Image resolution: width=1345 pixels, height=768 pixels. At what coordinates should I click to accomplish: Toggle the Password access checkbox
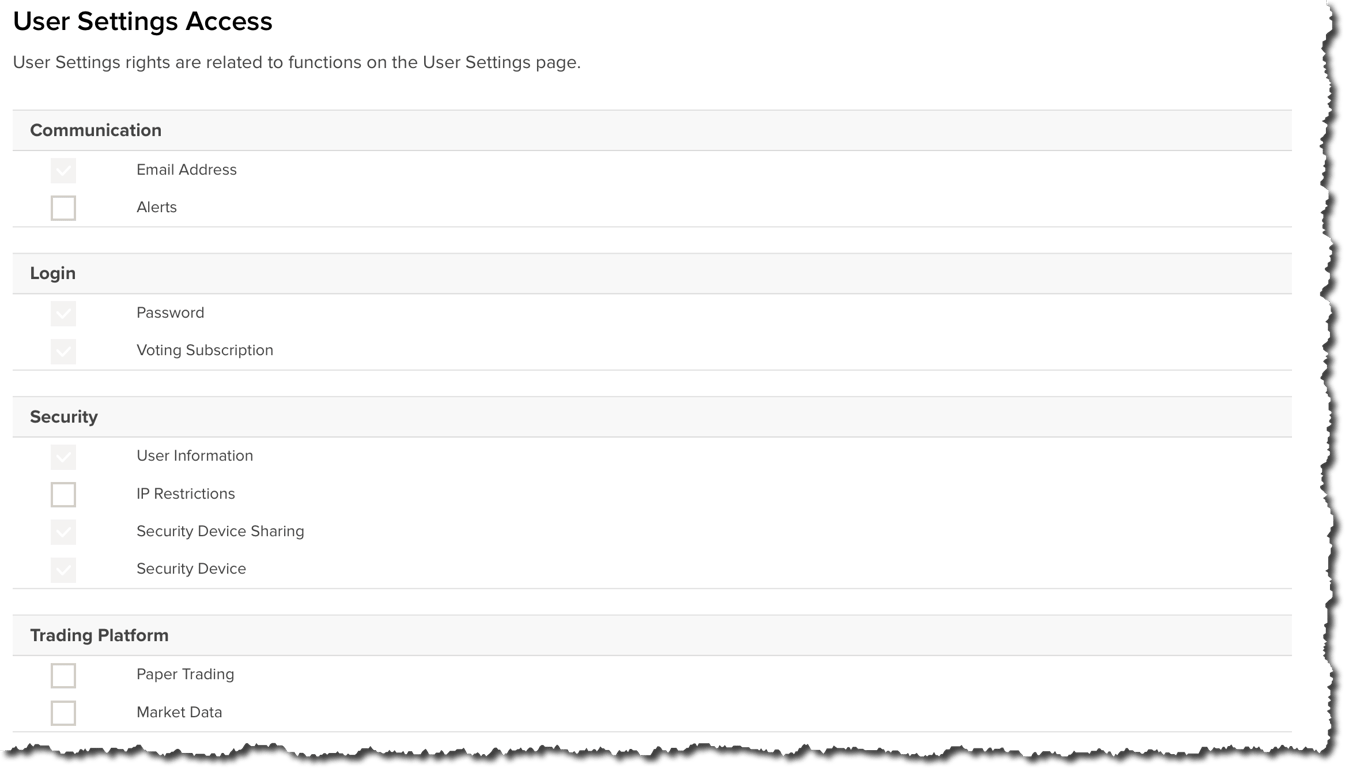pos(63,313)
